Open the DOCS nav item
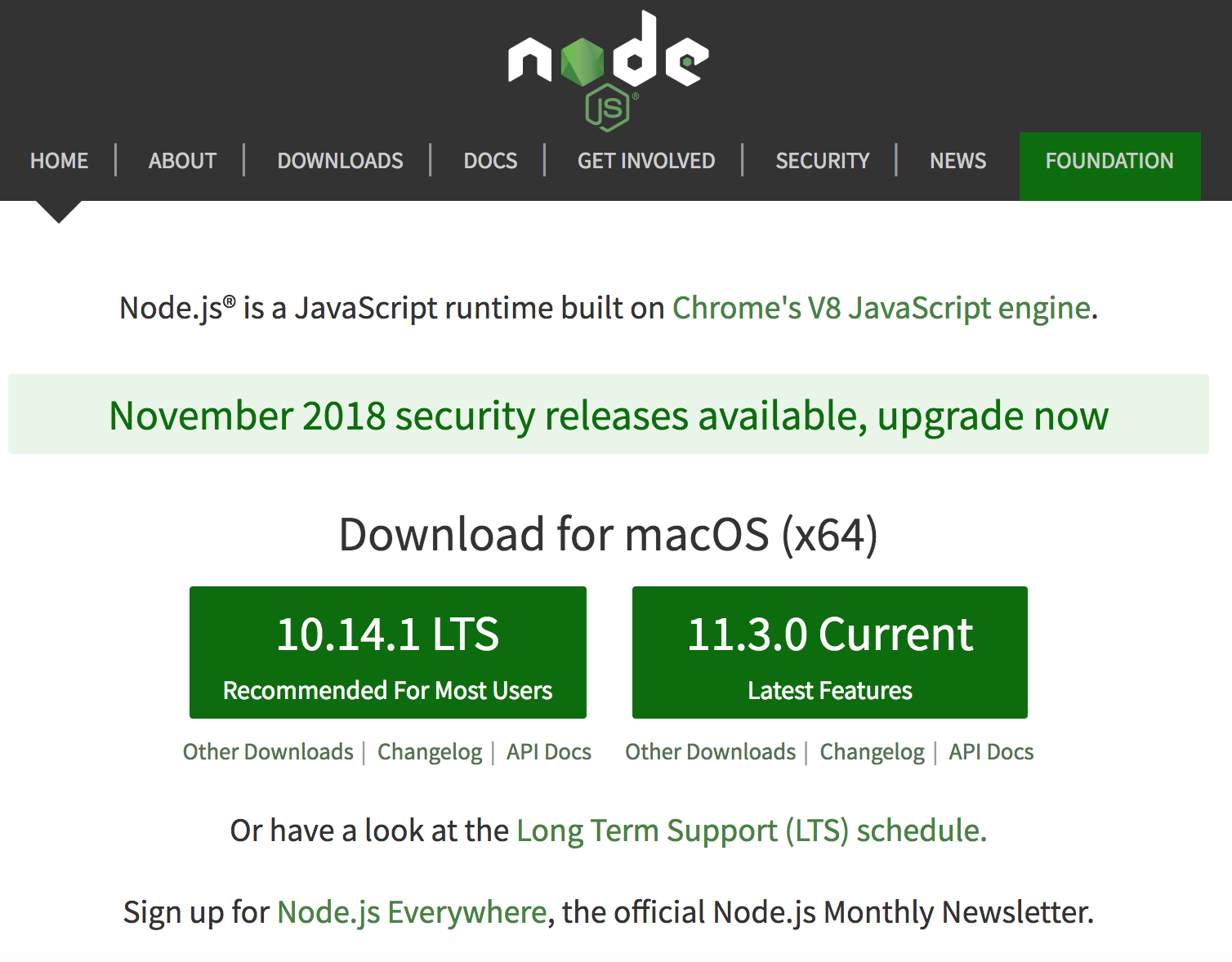Screen dimensions: 1232x962 click(490, 161)
